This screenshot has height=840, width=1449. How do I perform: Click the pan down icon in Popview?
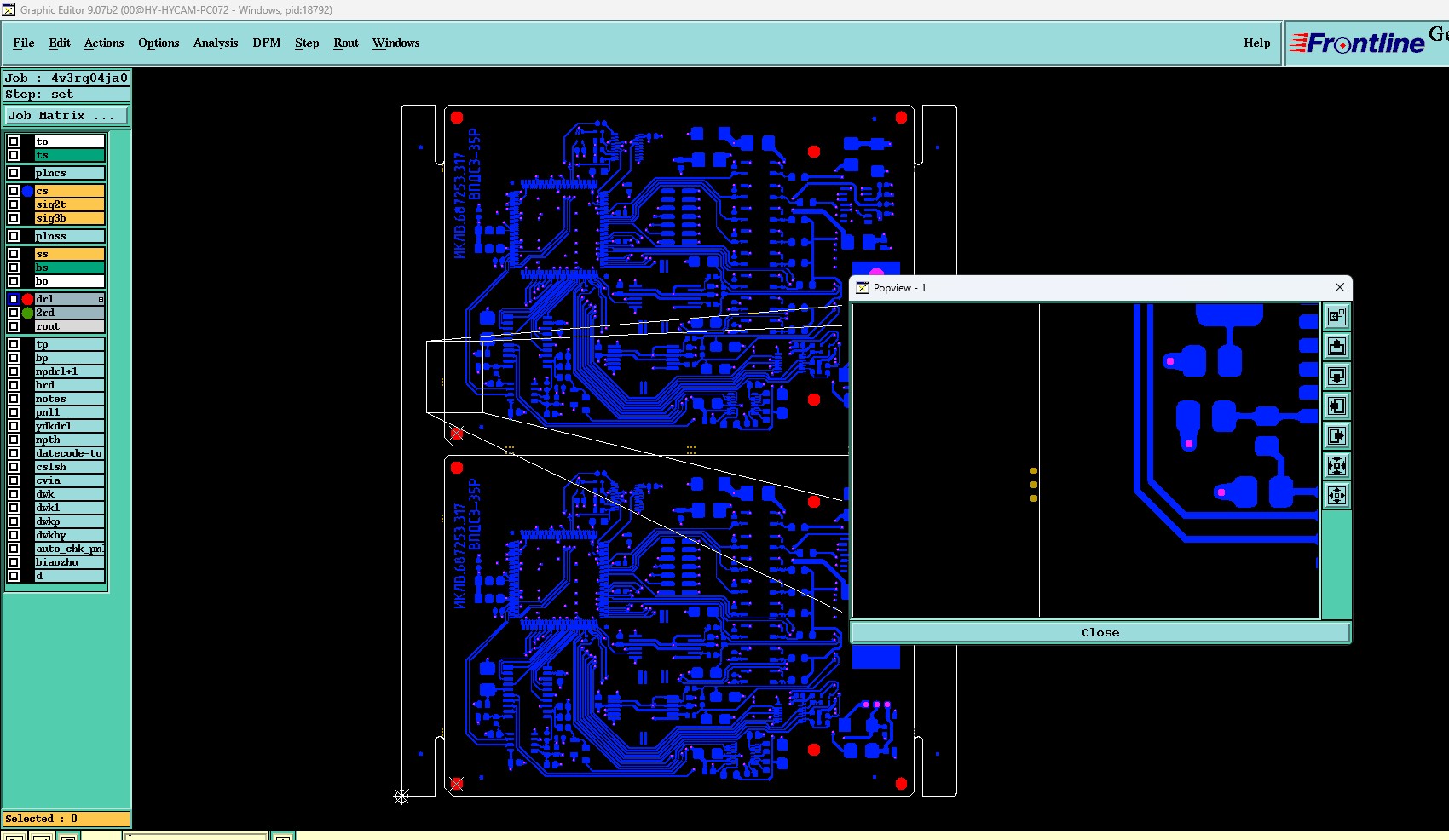coord(1336,377)
